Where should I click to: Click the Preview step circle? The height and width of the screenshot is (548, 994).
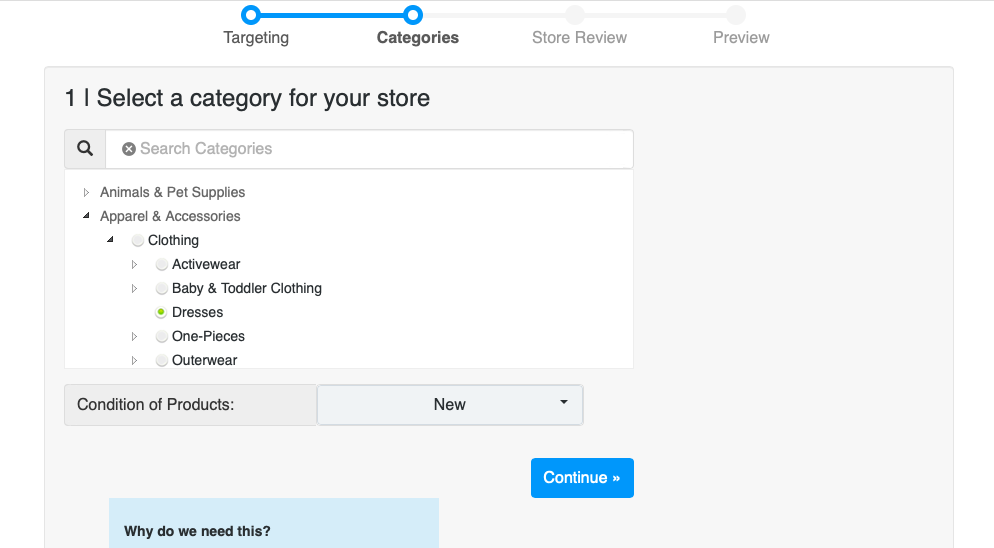(x=736, y=15)
